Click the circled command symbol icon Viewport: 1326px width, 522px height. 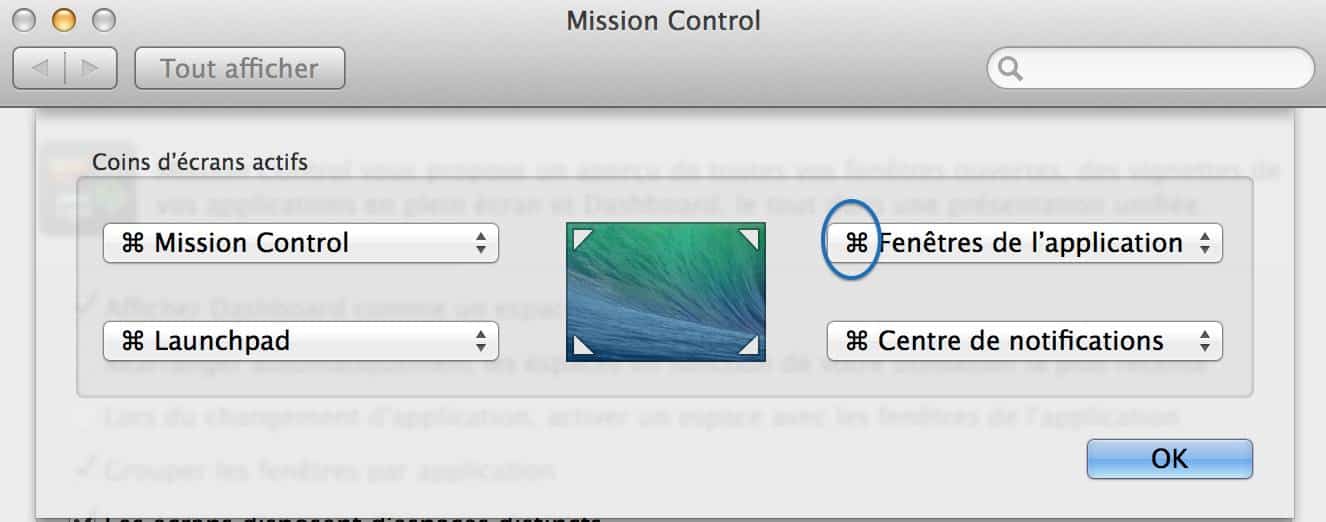pyautogui.click(x=856, y=243)
